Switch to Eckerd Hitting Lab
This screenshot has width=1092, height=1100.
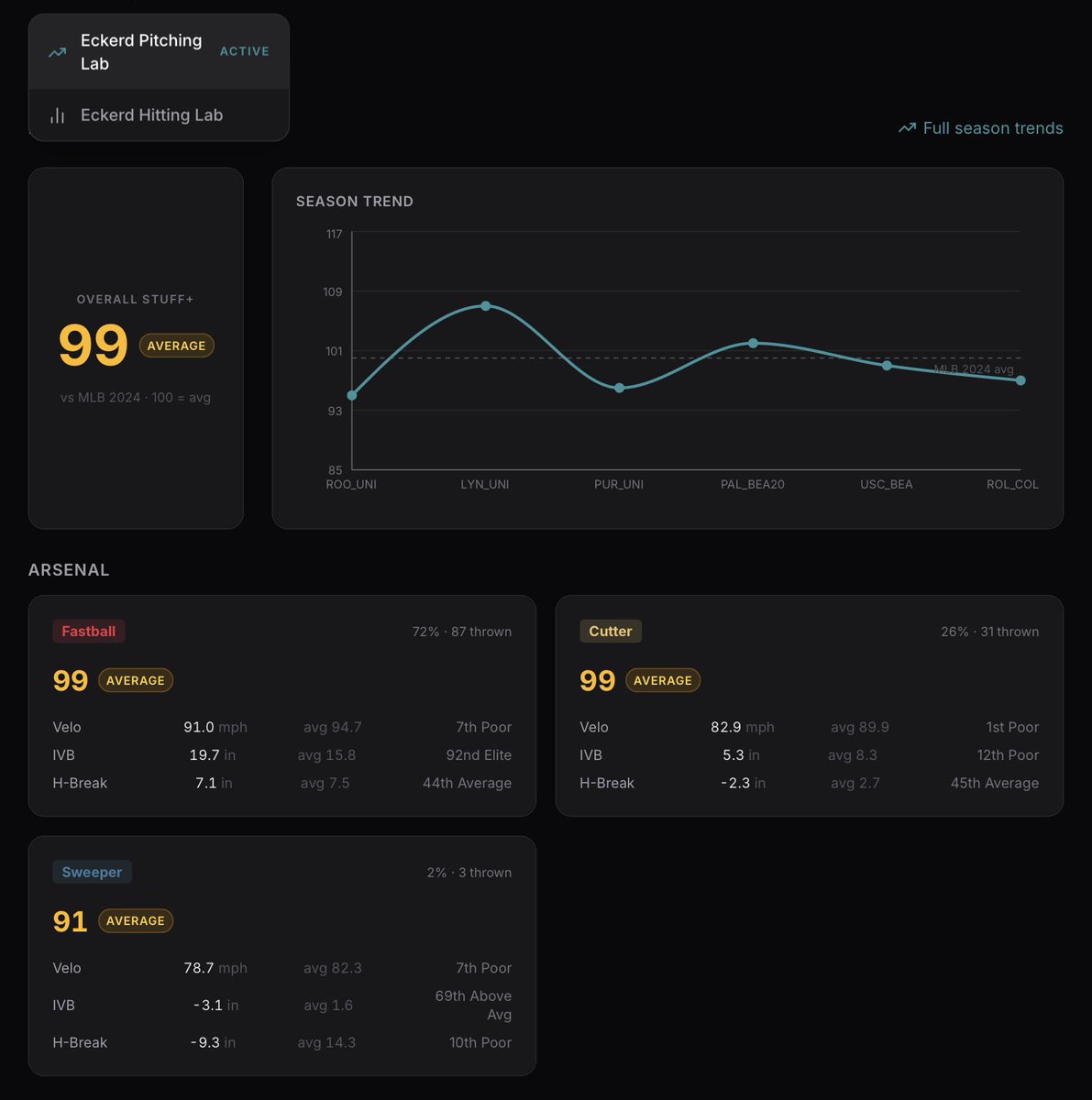[x=159, y=115]
